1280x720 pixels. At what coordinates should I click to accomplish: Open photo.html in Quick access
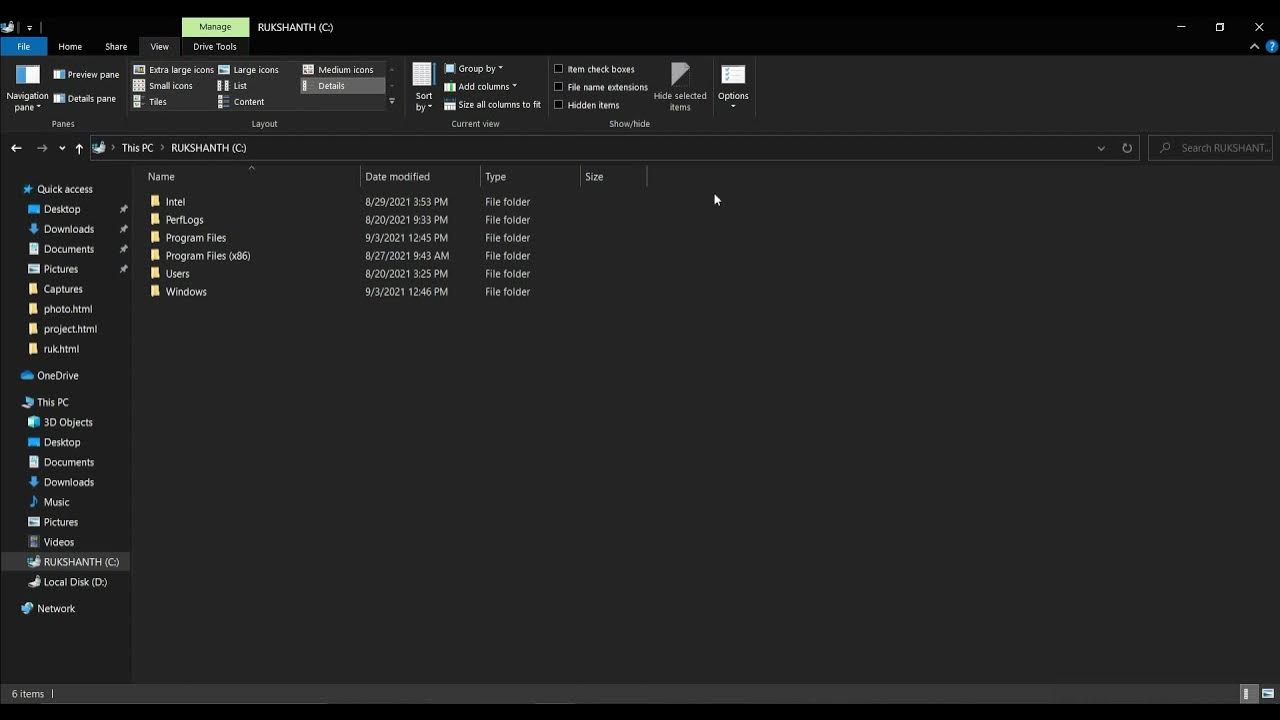(x=67, y=309)
